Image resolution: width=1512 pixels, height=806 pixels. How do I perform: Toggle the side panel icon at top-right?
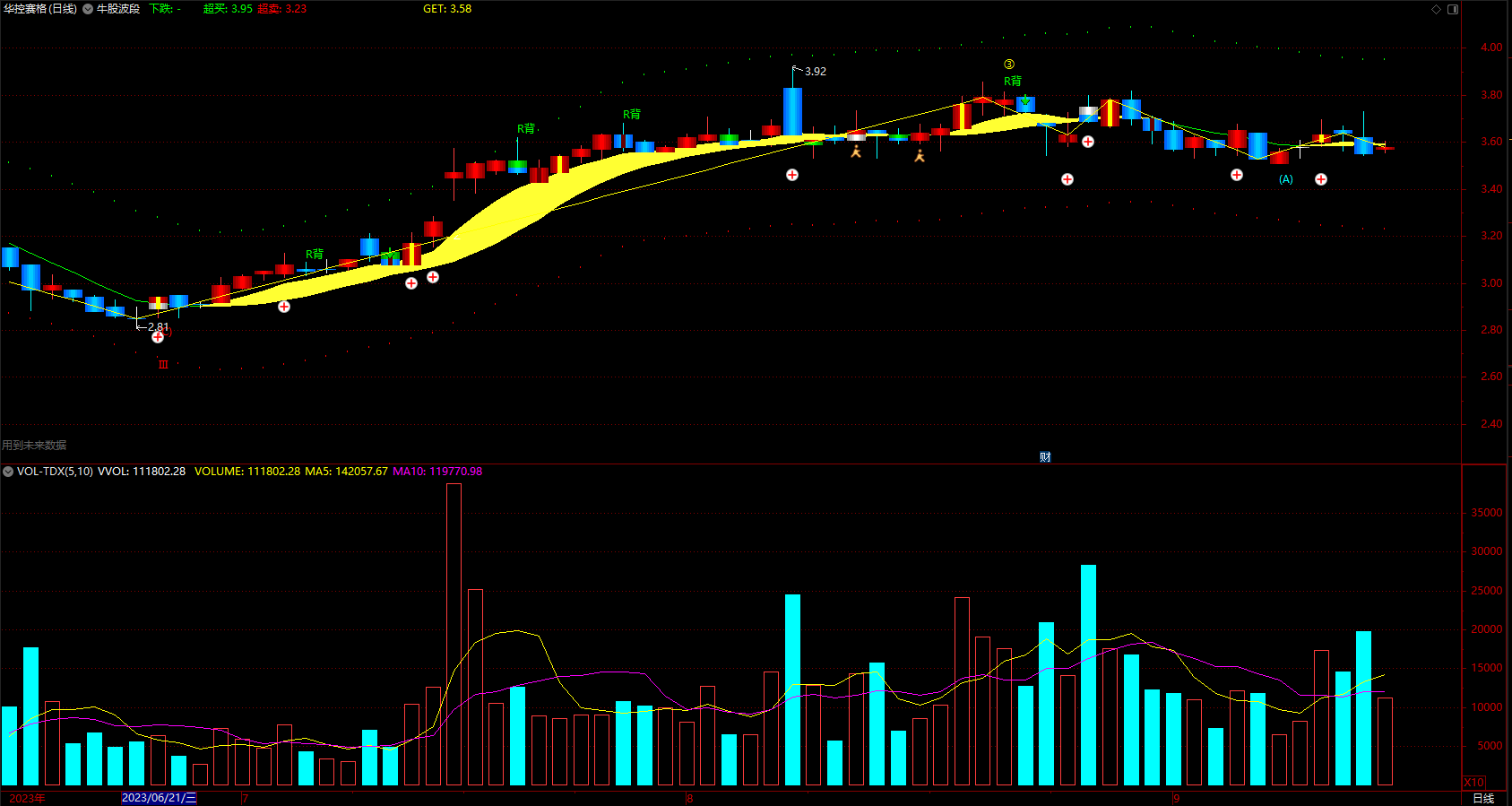pos(1453,9)
